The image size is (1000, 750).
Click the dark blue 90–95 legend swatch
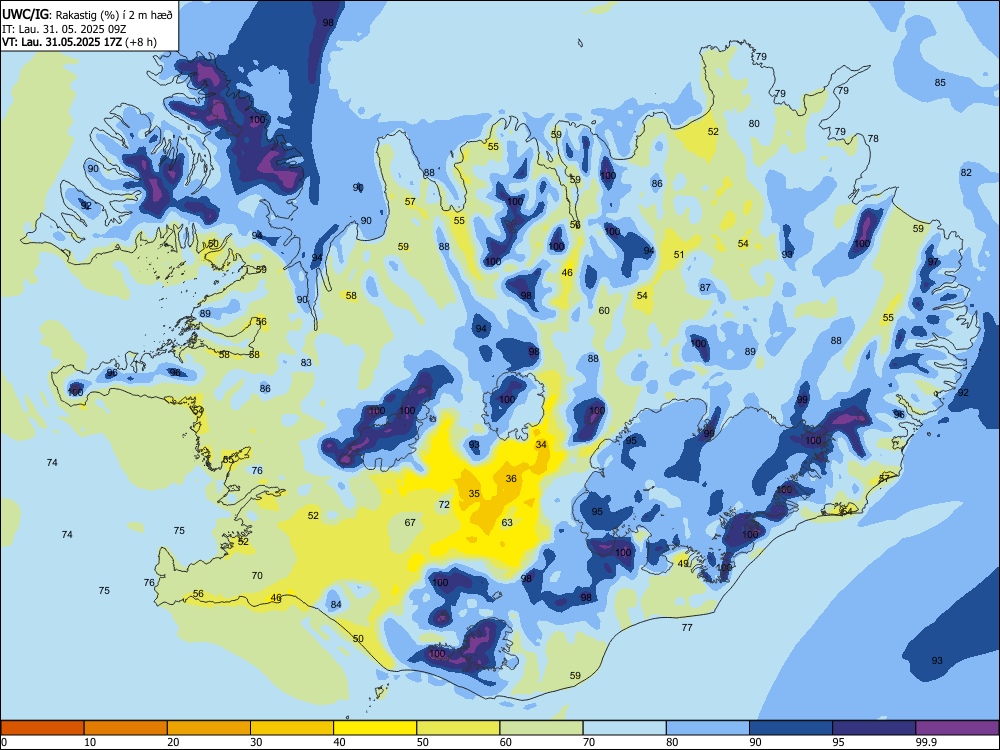pyautogui.click(x=791, y=728)
